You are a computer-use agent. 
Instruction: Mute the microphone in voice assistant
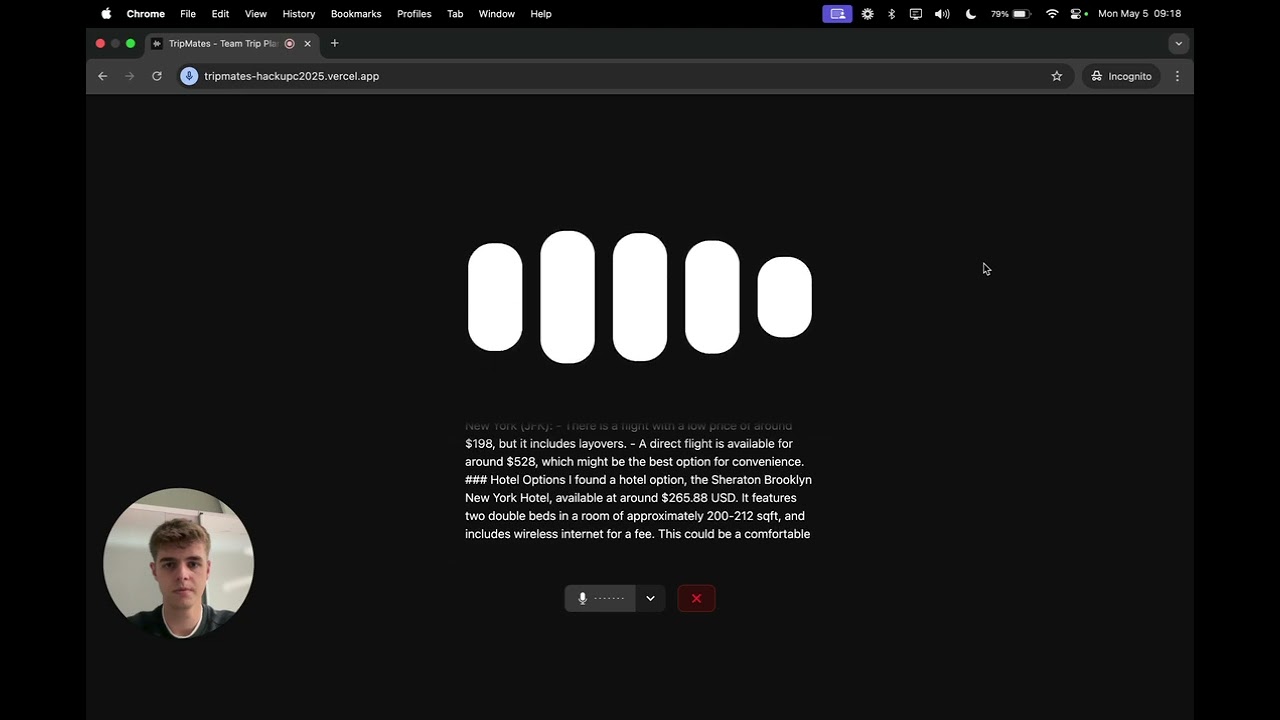click(x=600, y=598)
